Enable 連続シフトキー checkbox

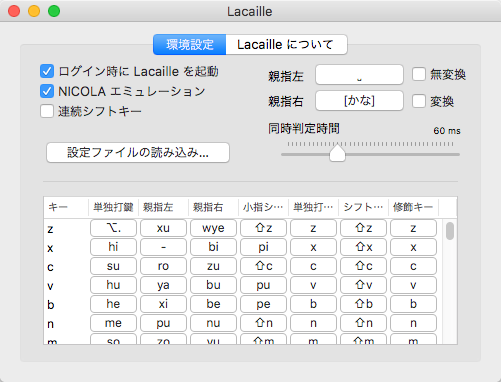pyautogui.click(x=47, y=111)
